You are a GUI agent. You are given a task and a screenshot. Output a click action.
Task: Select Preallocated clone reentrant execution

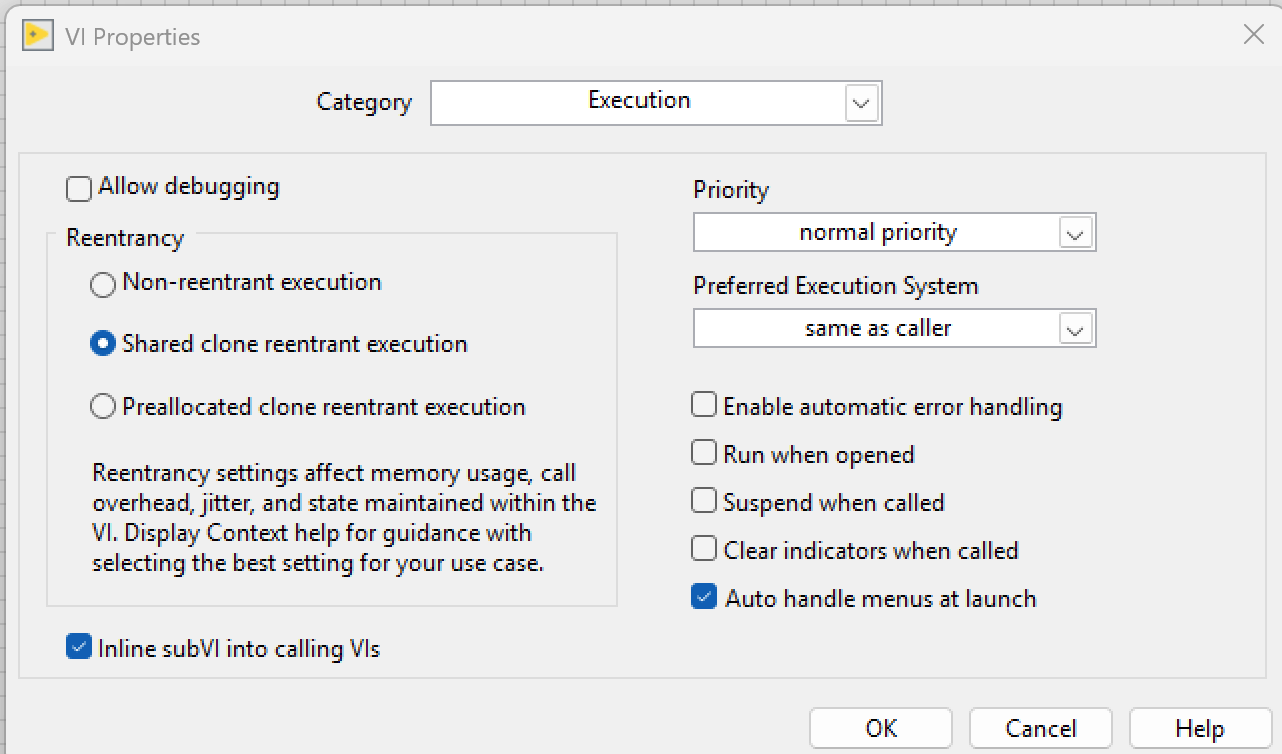pyautogui.click(x=102, y=406)
